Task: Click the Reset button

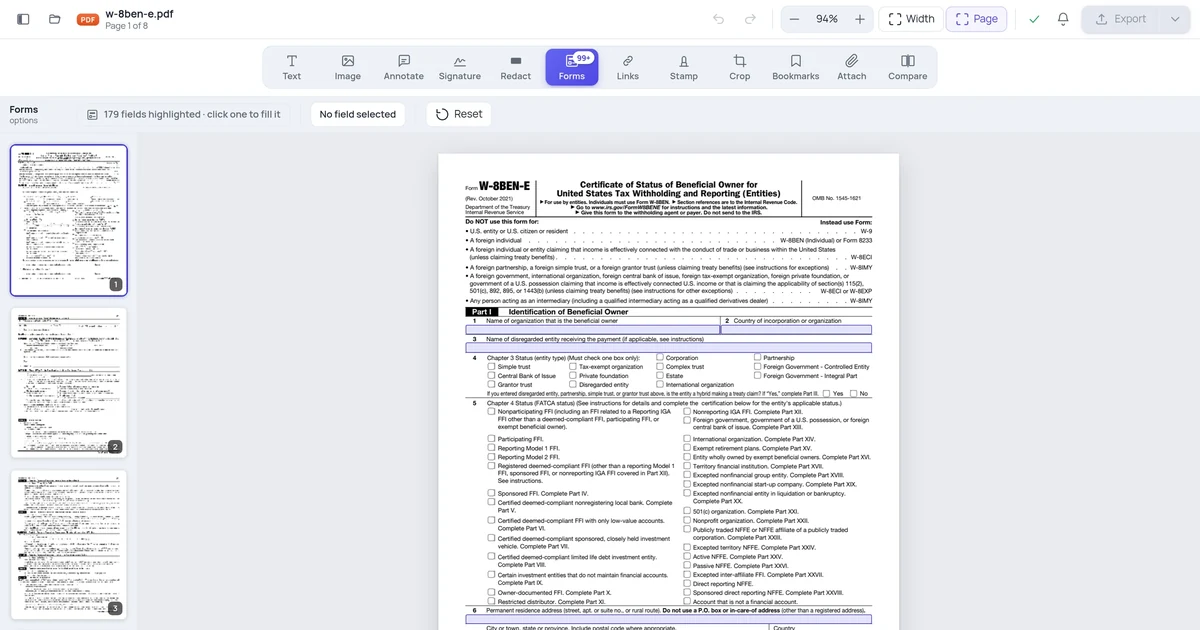Action: tap(460, 114)
